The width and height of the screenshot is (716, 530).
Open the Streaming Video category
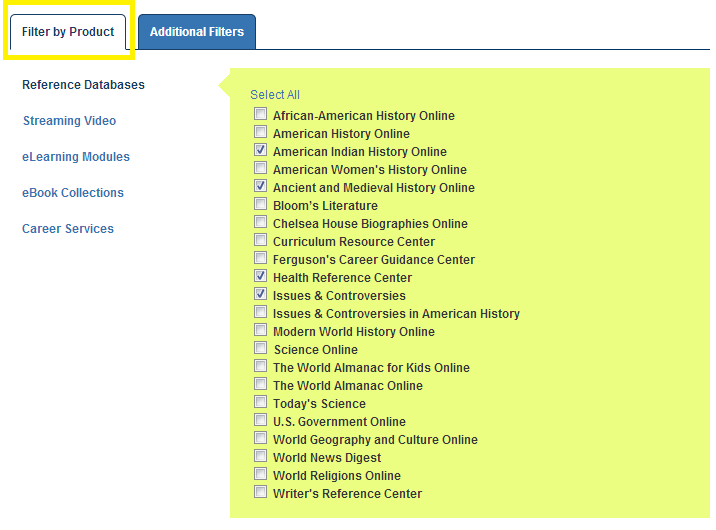(69, 121)
